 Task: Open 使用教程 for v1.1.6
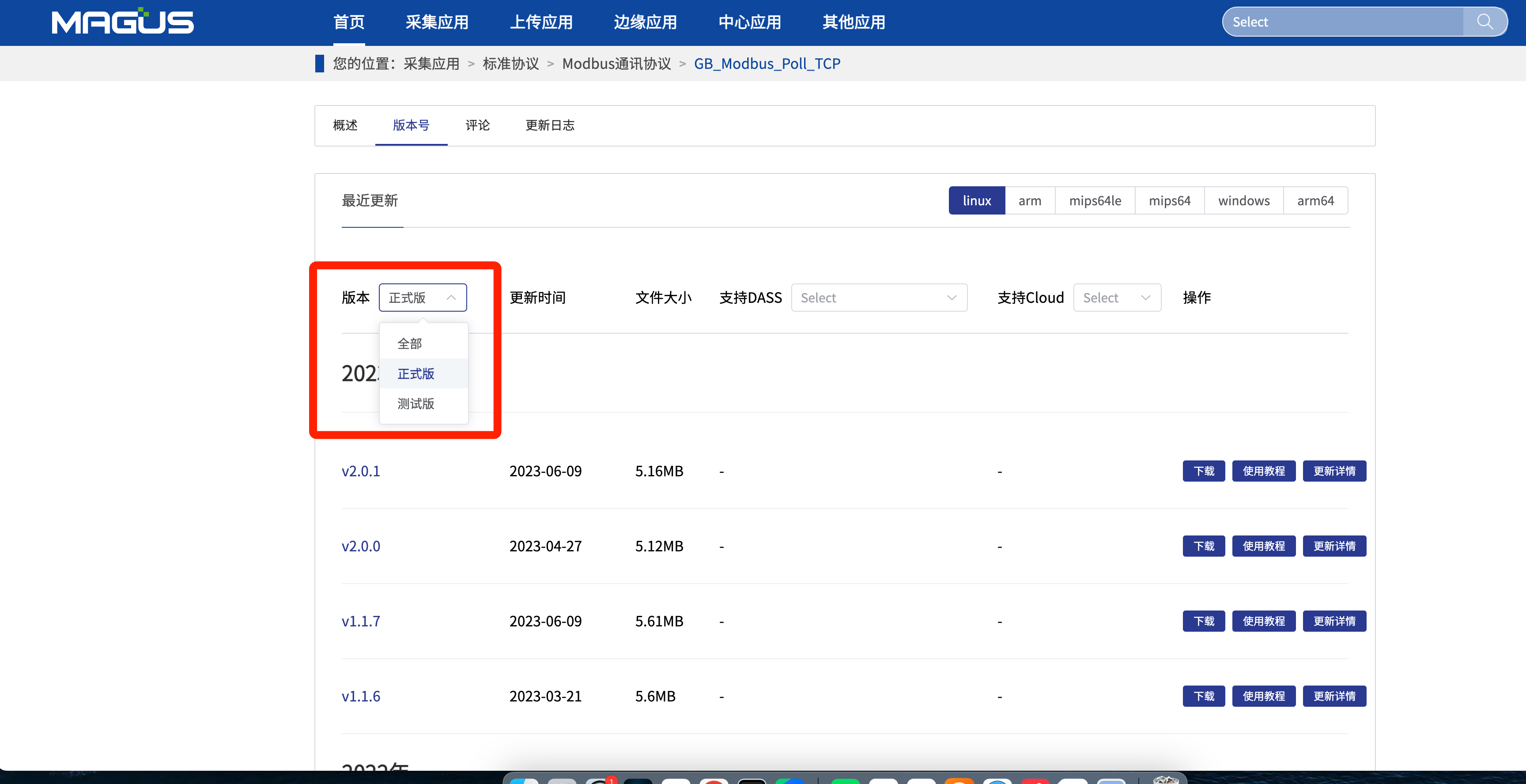click(1264, 696)
